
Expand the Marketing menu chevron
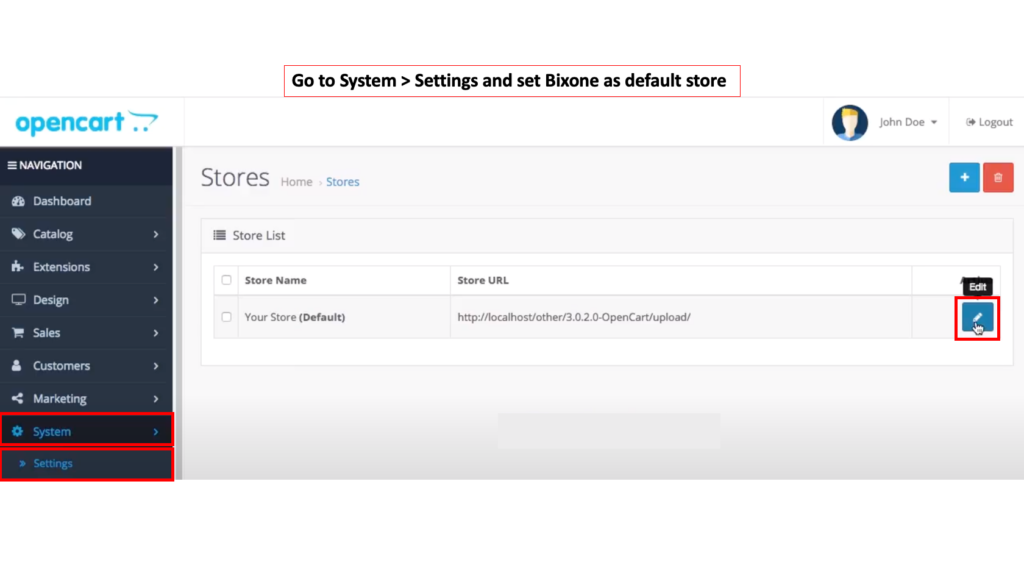[156, 398]
